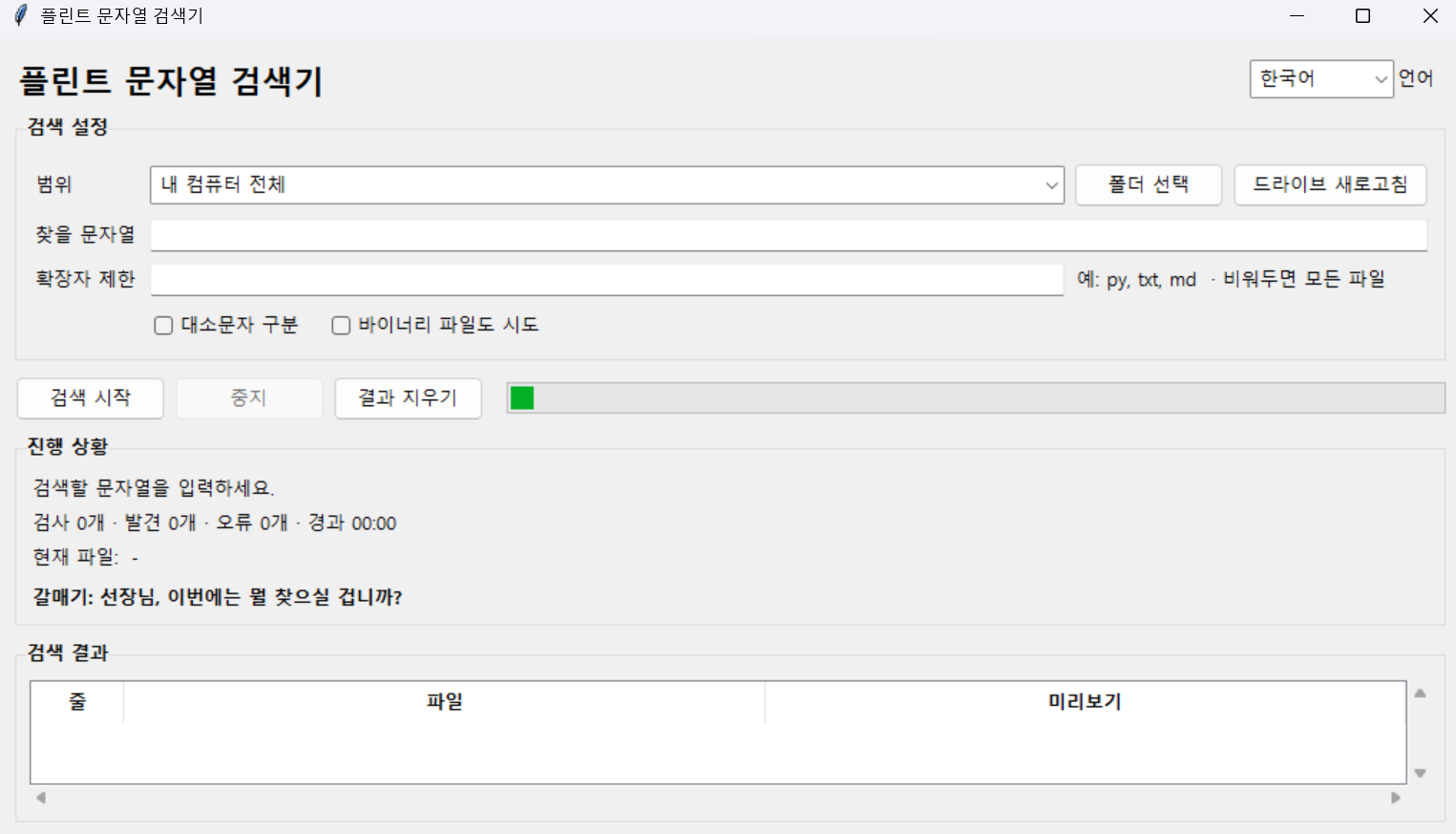Maximize the 플린트 문자열 검색기 window
This screenshot has height=834, width=1456.
[x=1363, y=16]
